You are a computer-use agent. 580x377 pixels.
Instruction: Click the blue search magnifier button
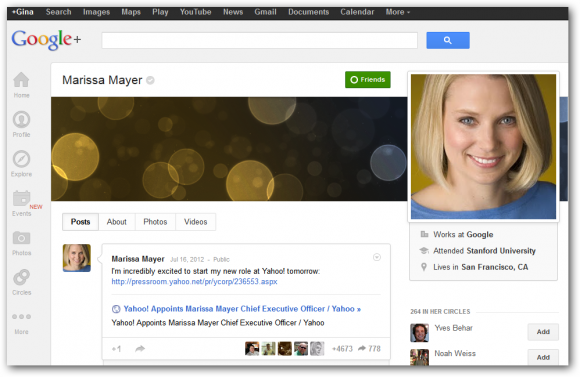(x=448, y=40)
